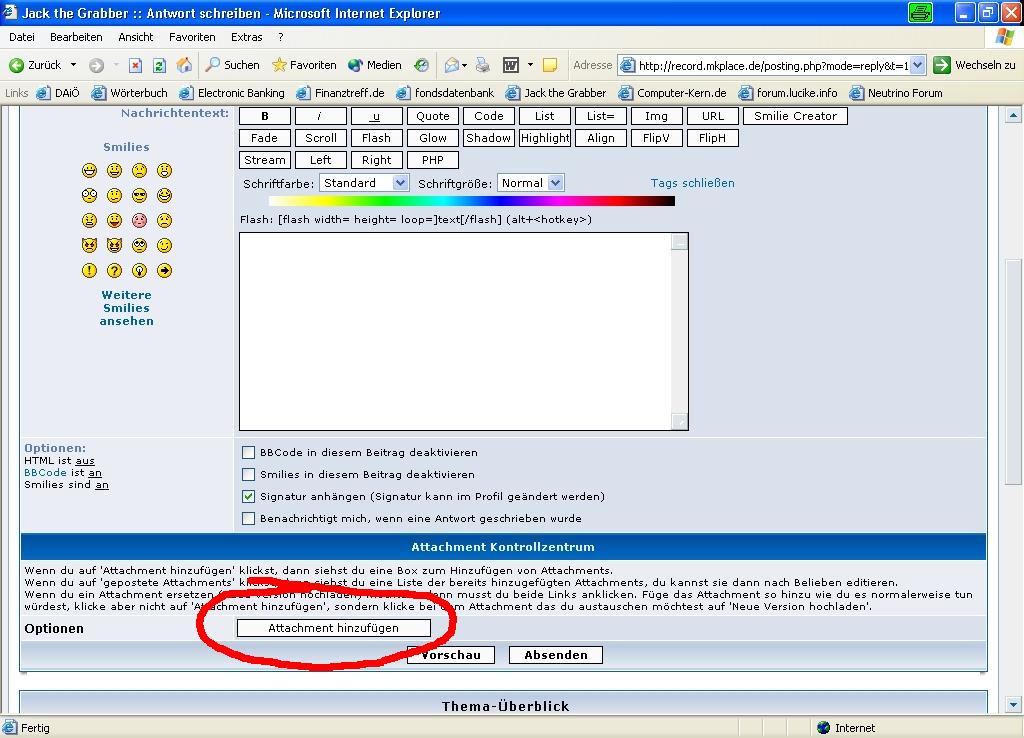Click the Print icon in toolbar
The height and width of the screenshot is (738, 1024).
482,65
